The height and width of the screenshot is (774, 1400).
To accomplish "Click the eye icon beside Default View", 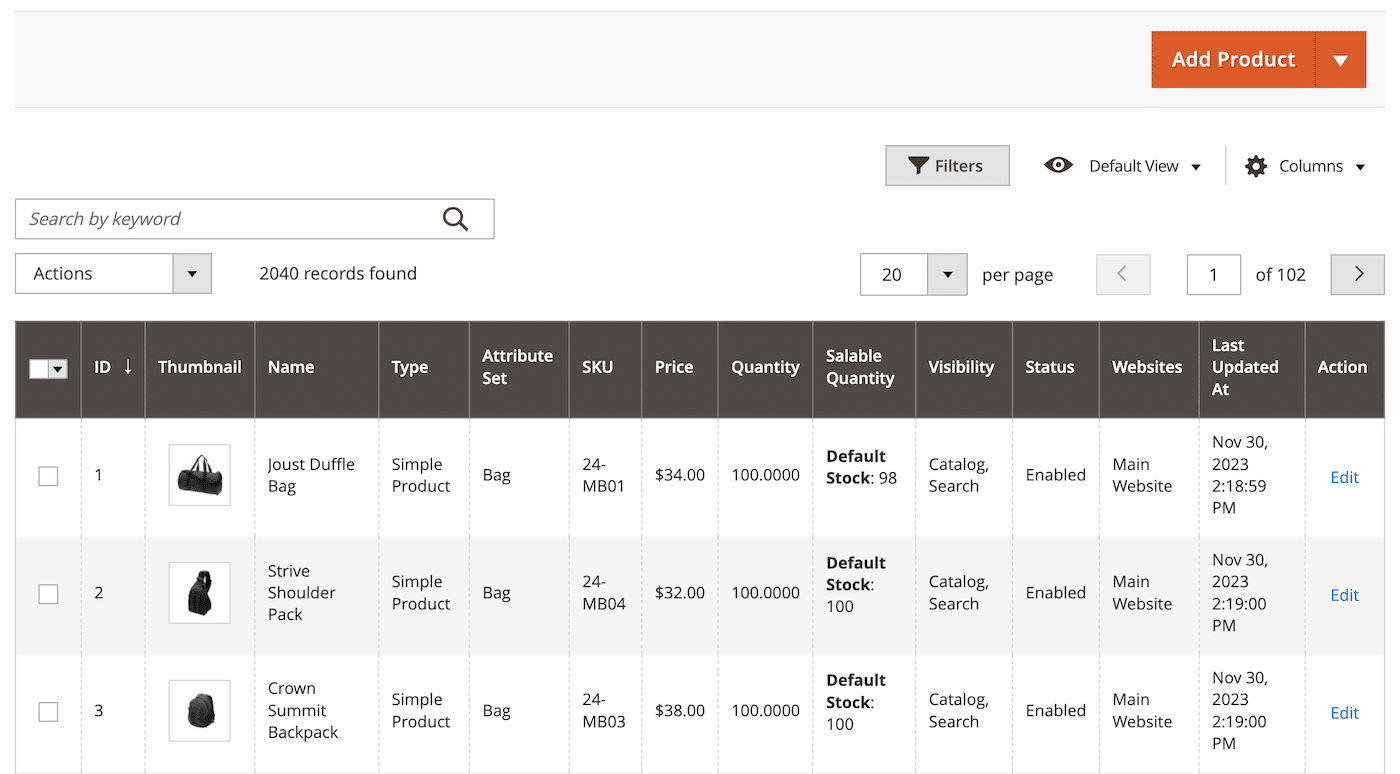I will coord(1058,165).
